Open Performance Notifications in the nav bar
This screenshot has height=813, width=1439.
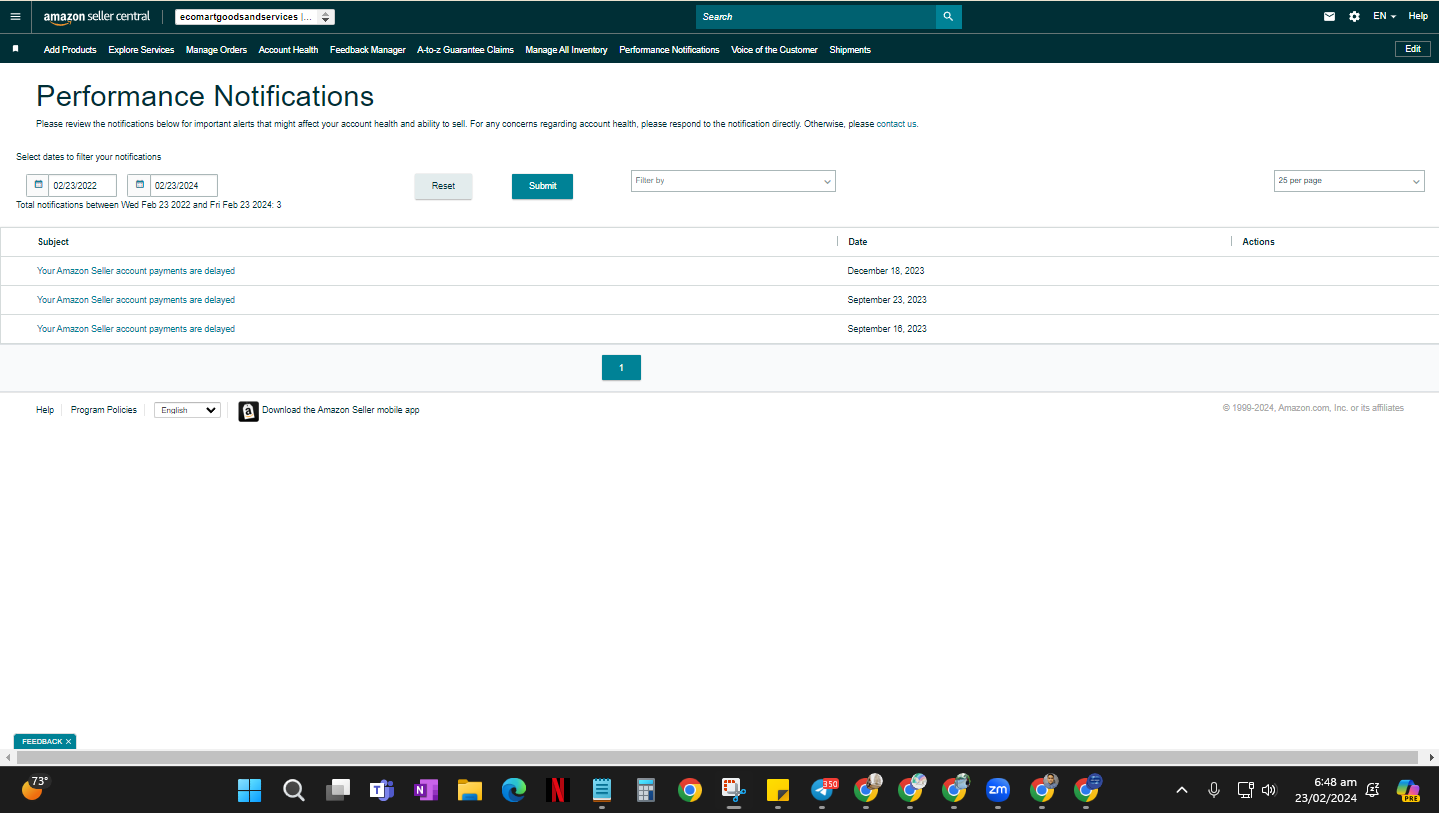point(669,50)
